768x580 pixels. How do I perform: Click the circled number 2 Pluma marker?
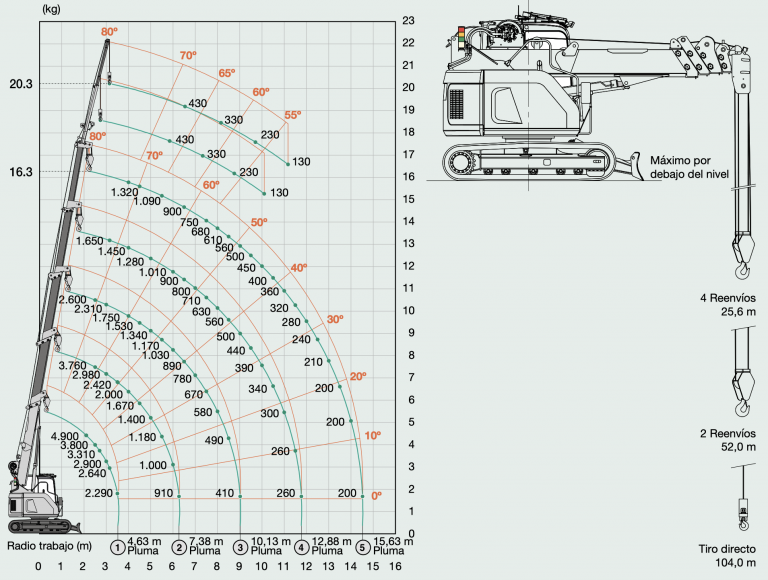[x=179, y=547]
